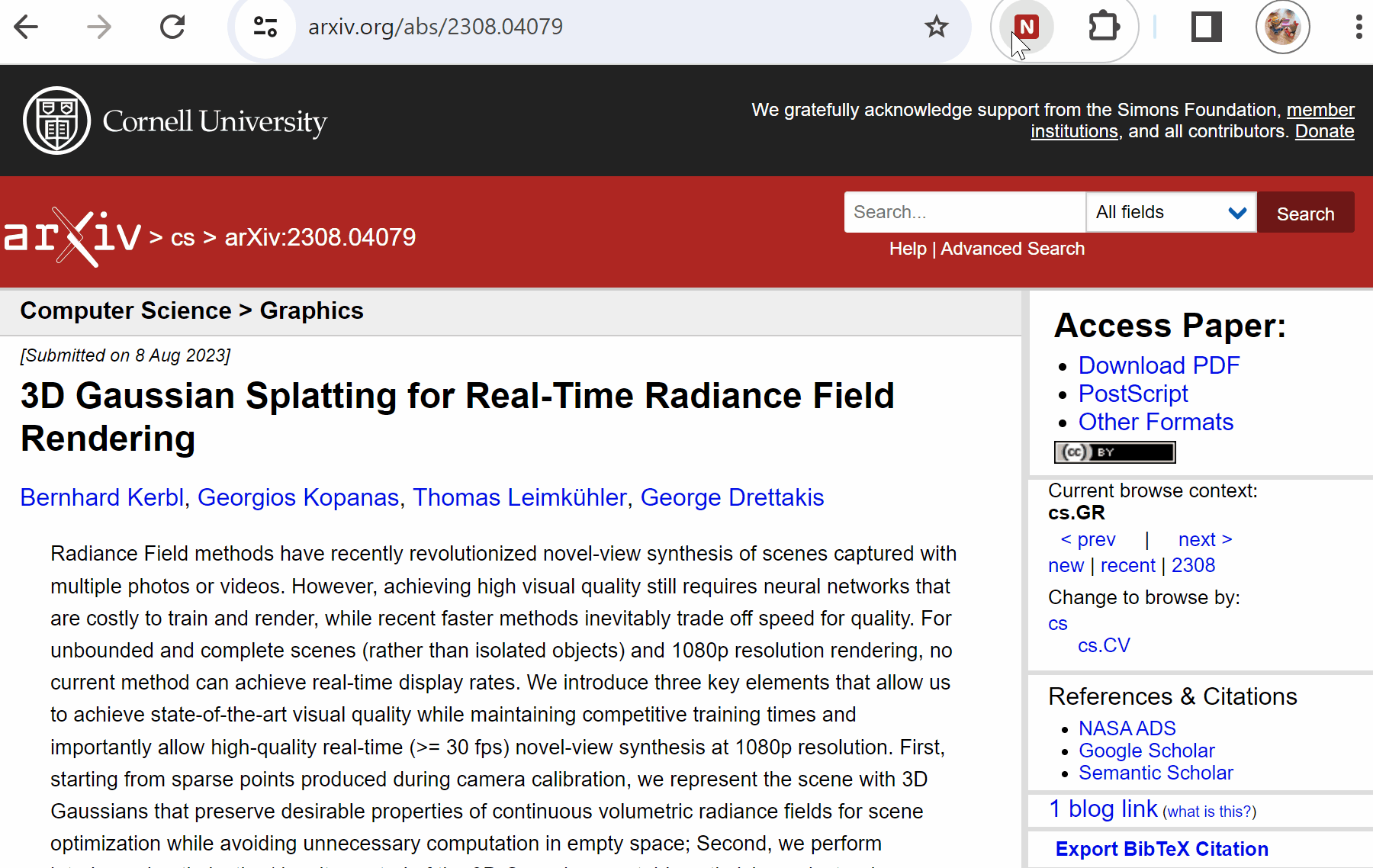Reload the arXiv page
Image resolution: width=1373 pixels, height=868 pixels.
point(172,27)
